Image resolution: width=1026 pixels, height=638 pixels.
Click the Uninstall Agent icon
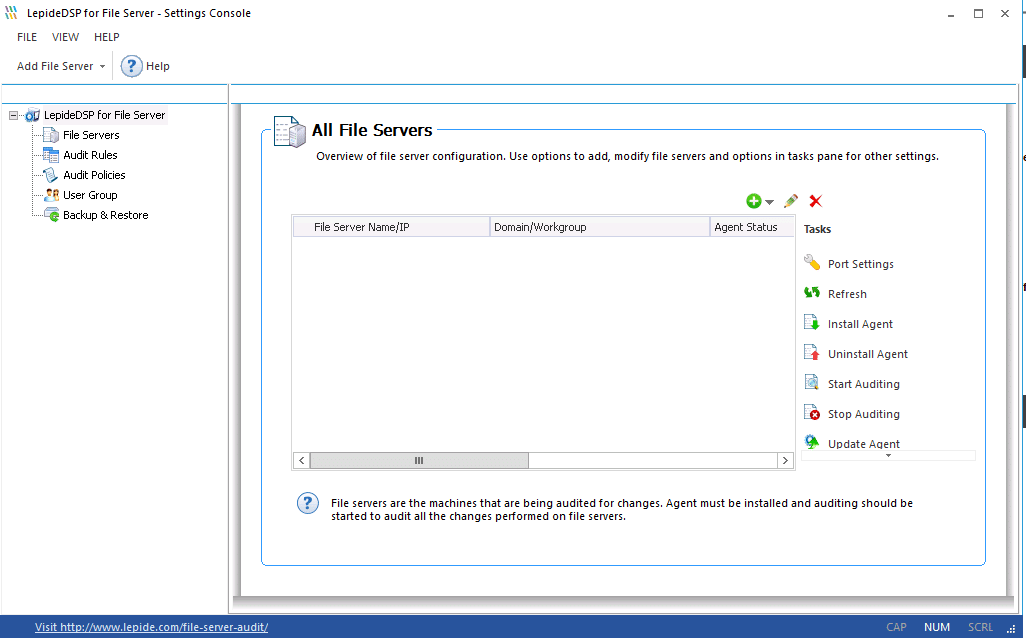[811, 352]
